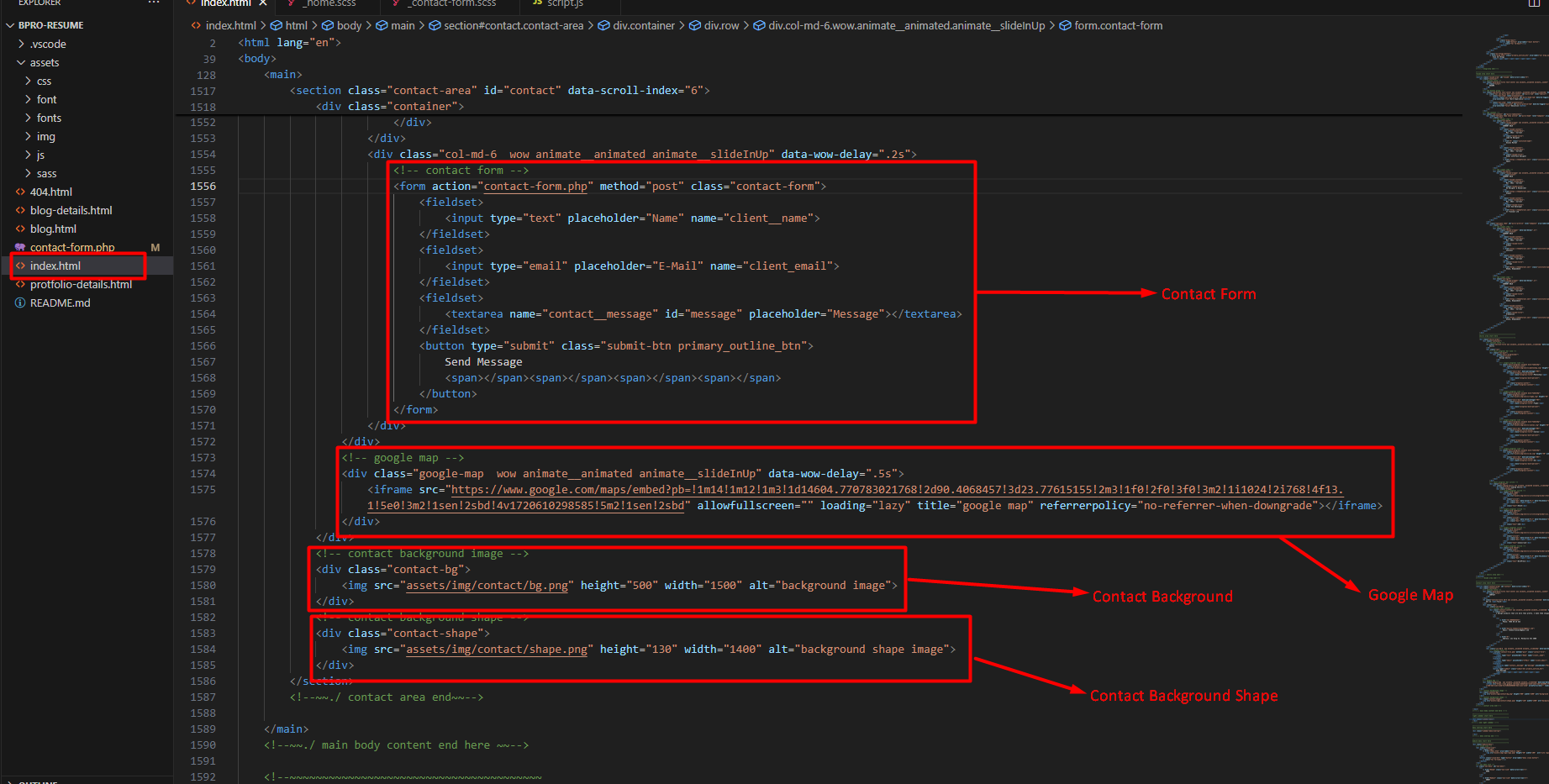The height and width of the screenshot is (784, 1549).
Task: Click the input type email line
Action: [642, 266]
